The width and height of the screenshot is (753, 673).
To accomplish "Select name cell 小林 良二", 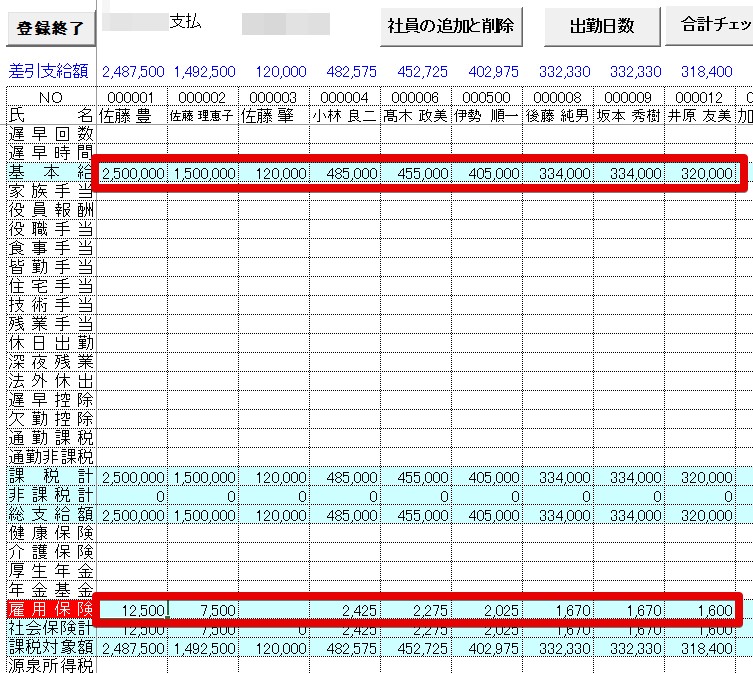I will point(345,116).
